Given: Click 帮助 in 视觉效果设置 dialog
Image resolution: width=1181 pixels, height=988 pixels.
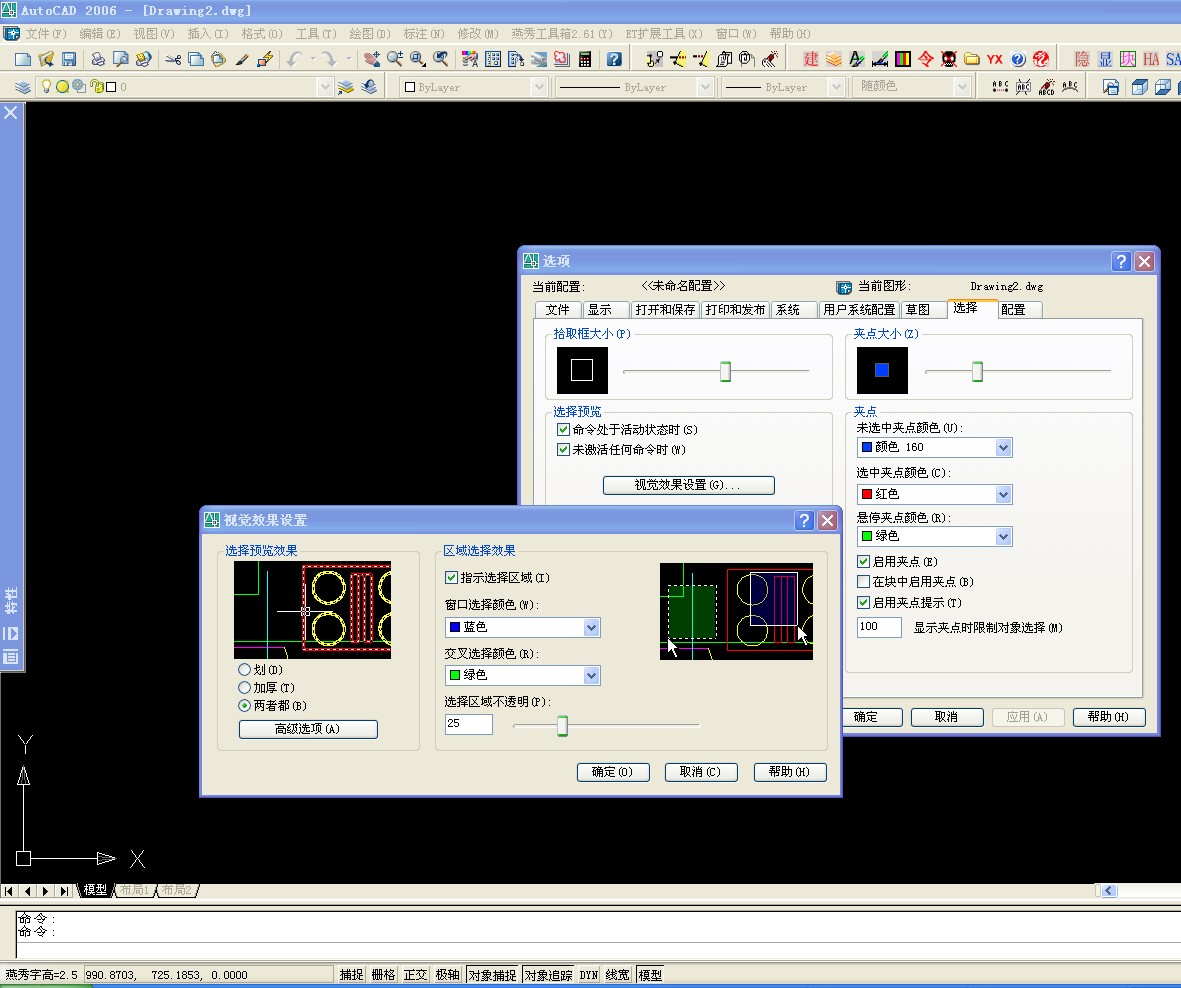Looking at the screenshot, I should 790,772.
